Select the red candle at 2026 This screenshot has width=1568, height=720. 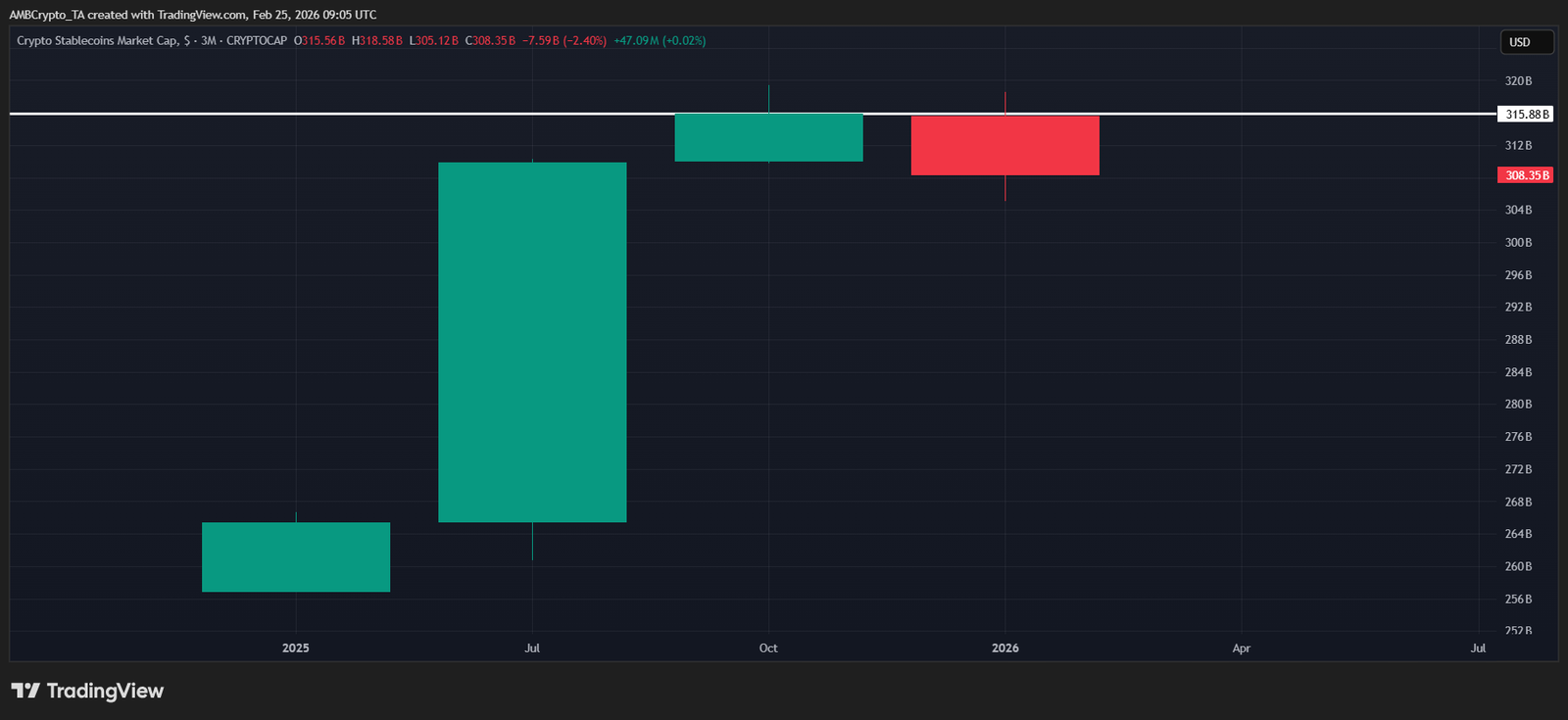[1004, 145]
